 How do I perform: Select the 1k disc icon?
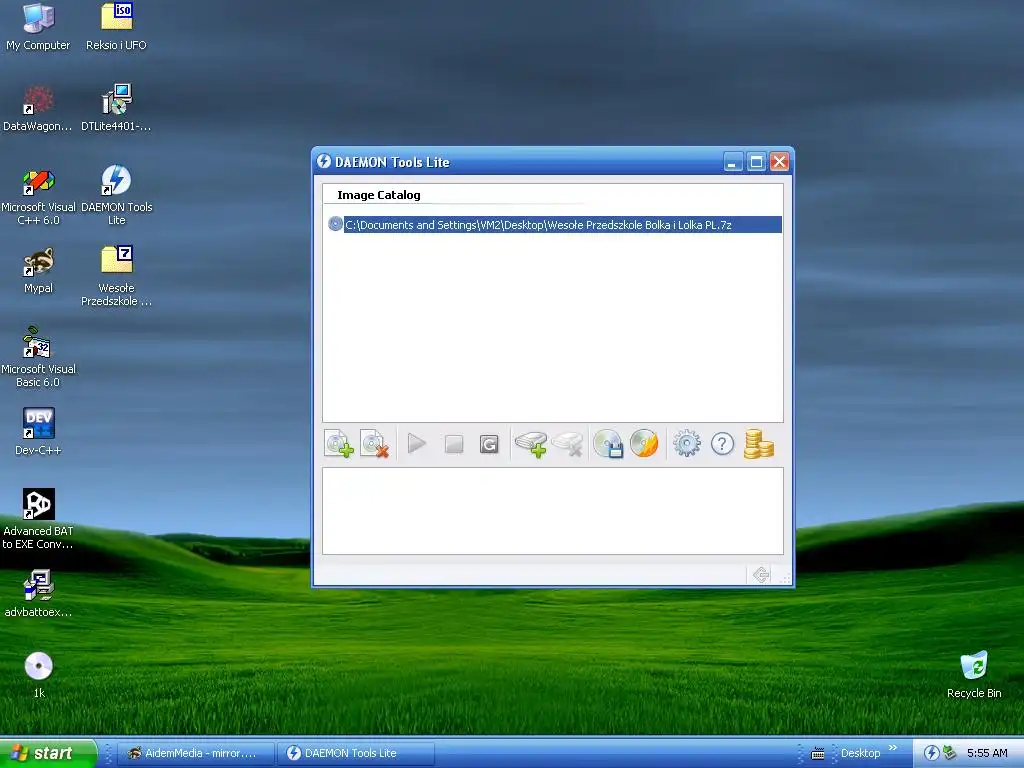[39, 675]
